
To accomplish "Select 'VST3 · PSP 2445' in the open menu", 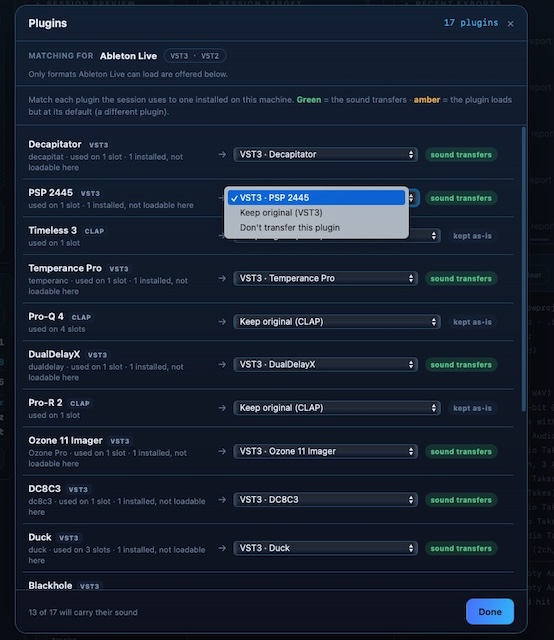I will pyautogui.click(x=316, y=198).
